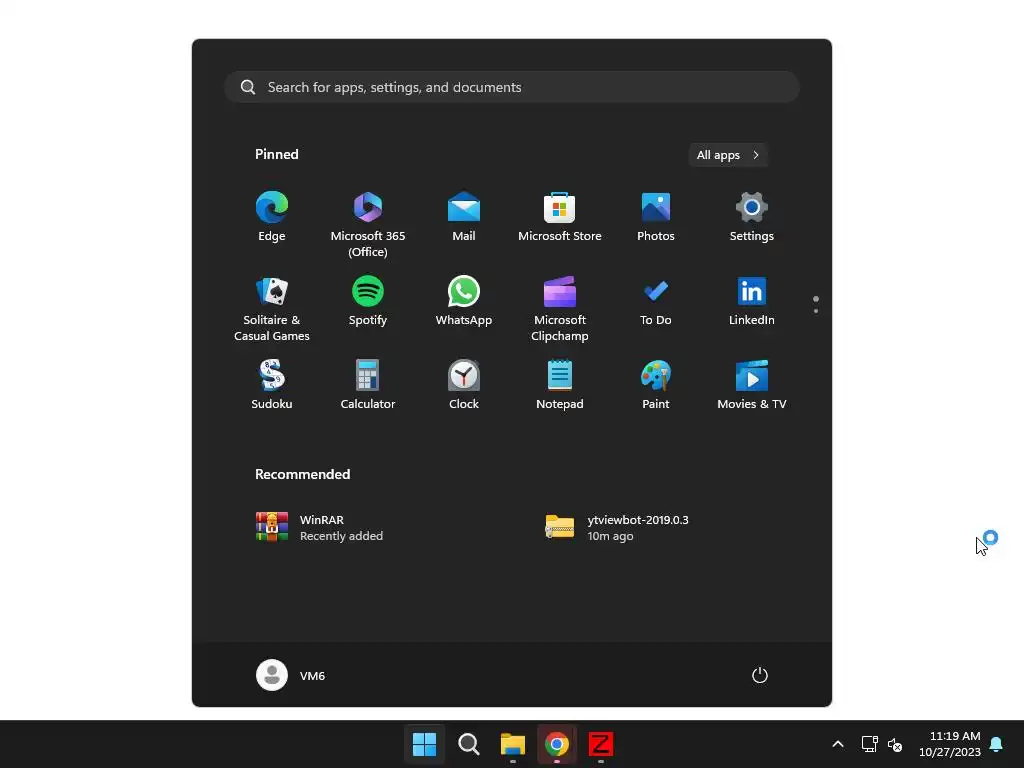Image resolution: width=1024 pixels, height=768 pixels.
Task: Launch Paint
Action: coord(656,385)
